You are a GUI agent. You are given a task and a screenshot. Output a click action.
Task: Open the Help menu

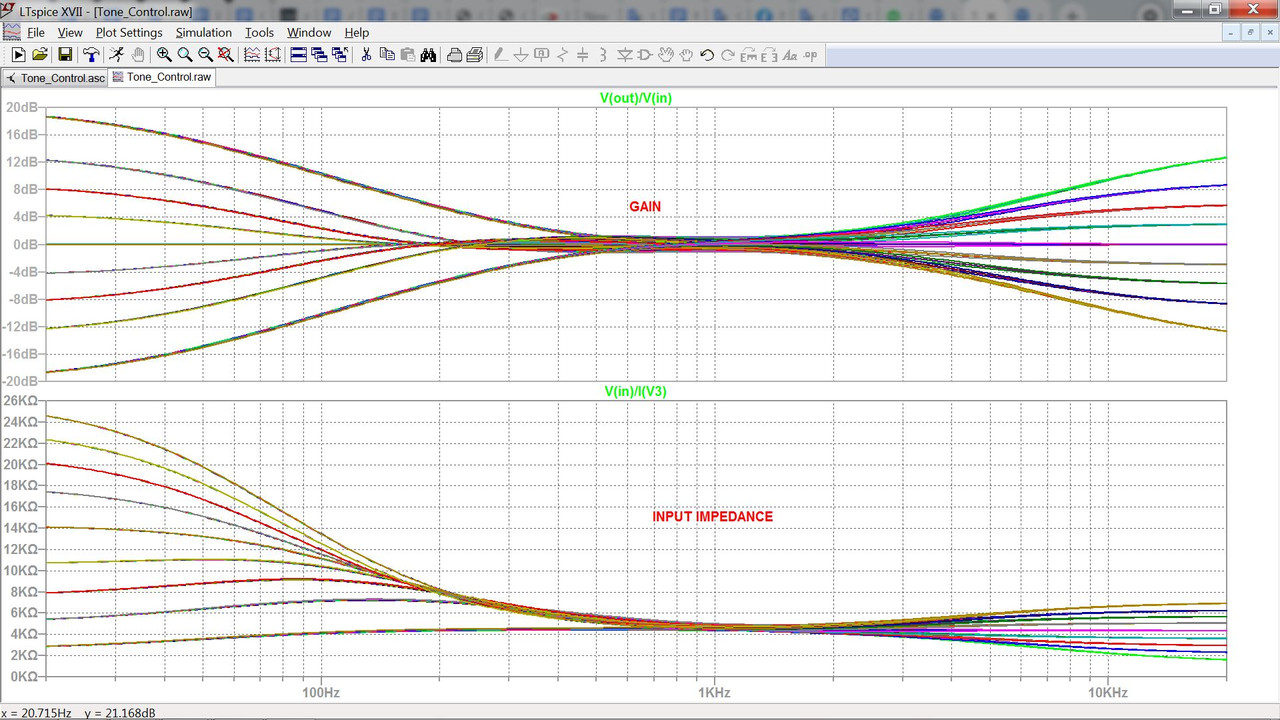click(356, 33)
